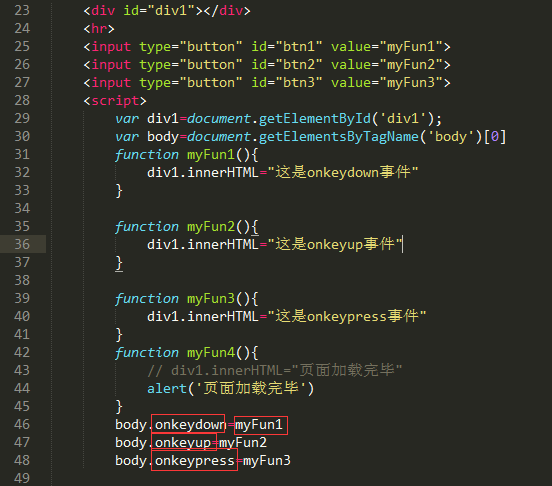Image resolution: width=552 pixels, height=486 pixels.
Task: Click the "这是onkeyup事件" string
Action: 335,244
